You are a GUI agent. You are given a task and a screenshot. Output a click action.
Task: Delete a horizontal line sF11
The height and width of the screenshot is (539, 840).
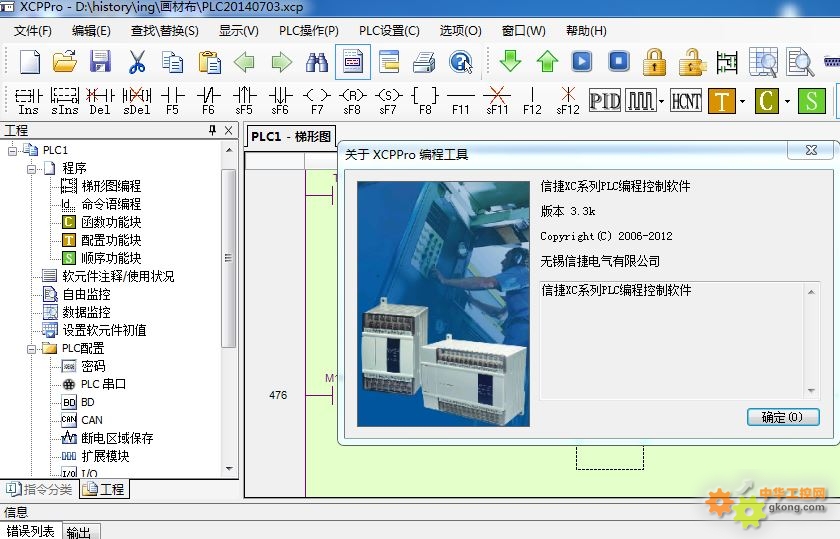497,101
